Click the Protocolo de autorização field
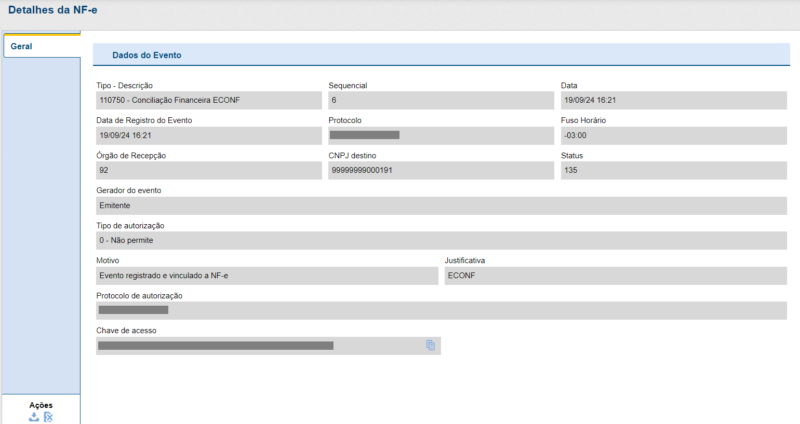The height and width of the screenshot is (424, 800). pyautogui.click(x=441, y=310)
